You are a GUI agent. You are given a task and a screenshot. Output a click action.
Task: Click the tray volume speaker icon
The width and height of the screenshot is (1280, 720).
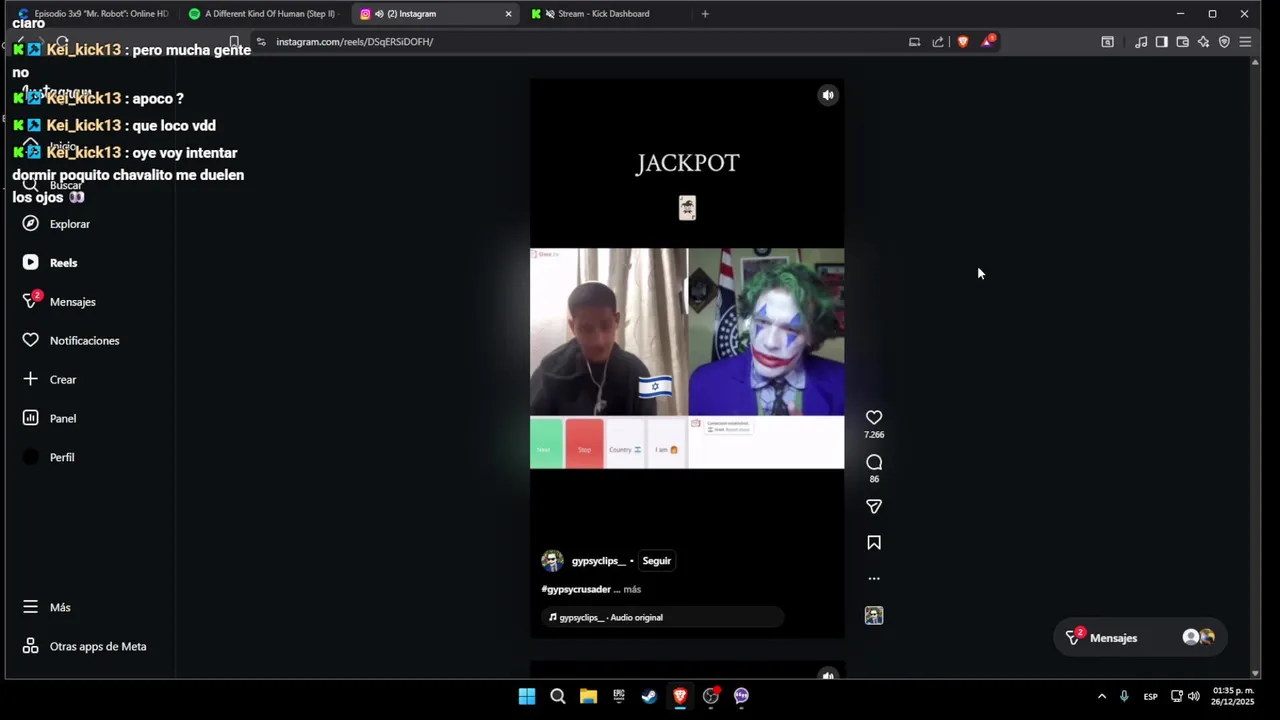[x=1194, y=696]
